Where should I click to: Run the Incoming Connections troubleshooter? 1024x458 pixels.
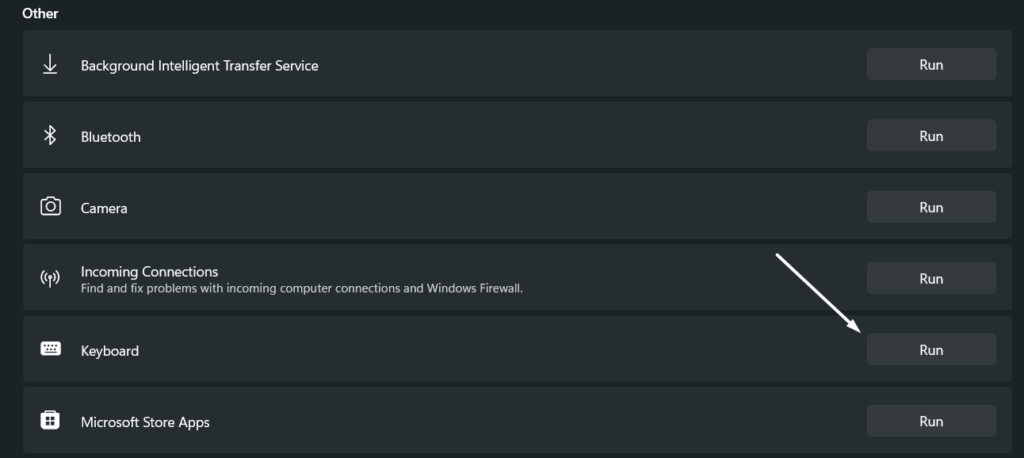931,279
